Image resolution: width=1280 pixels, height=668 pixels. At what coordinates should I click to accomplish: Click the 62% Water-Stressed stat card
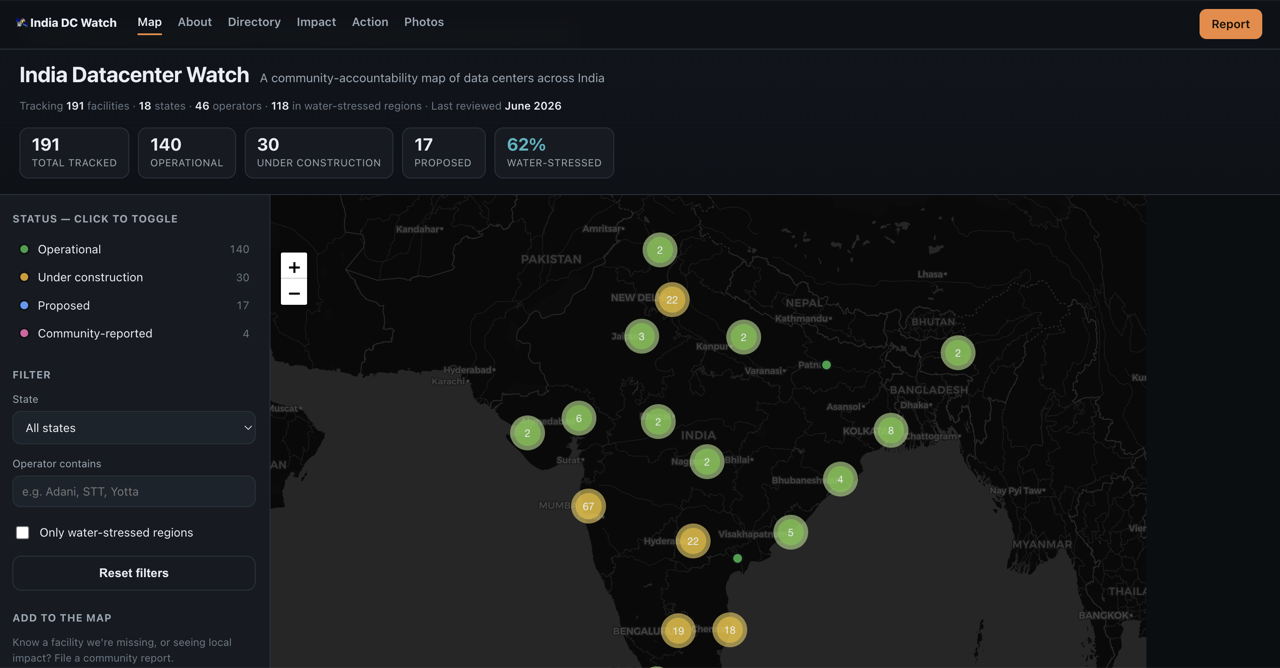554,152
